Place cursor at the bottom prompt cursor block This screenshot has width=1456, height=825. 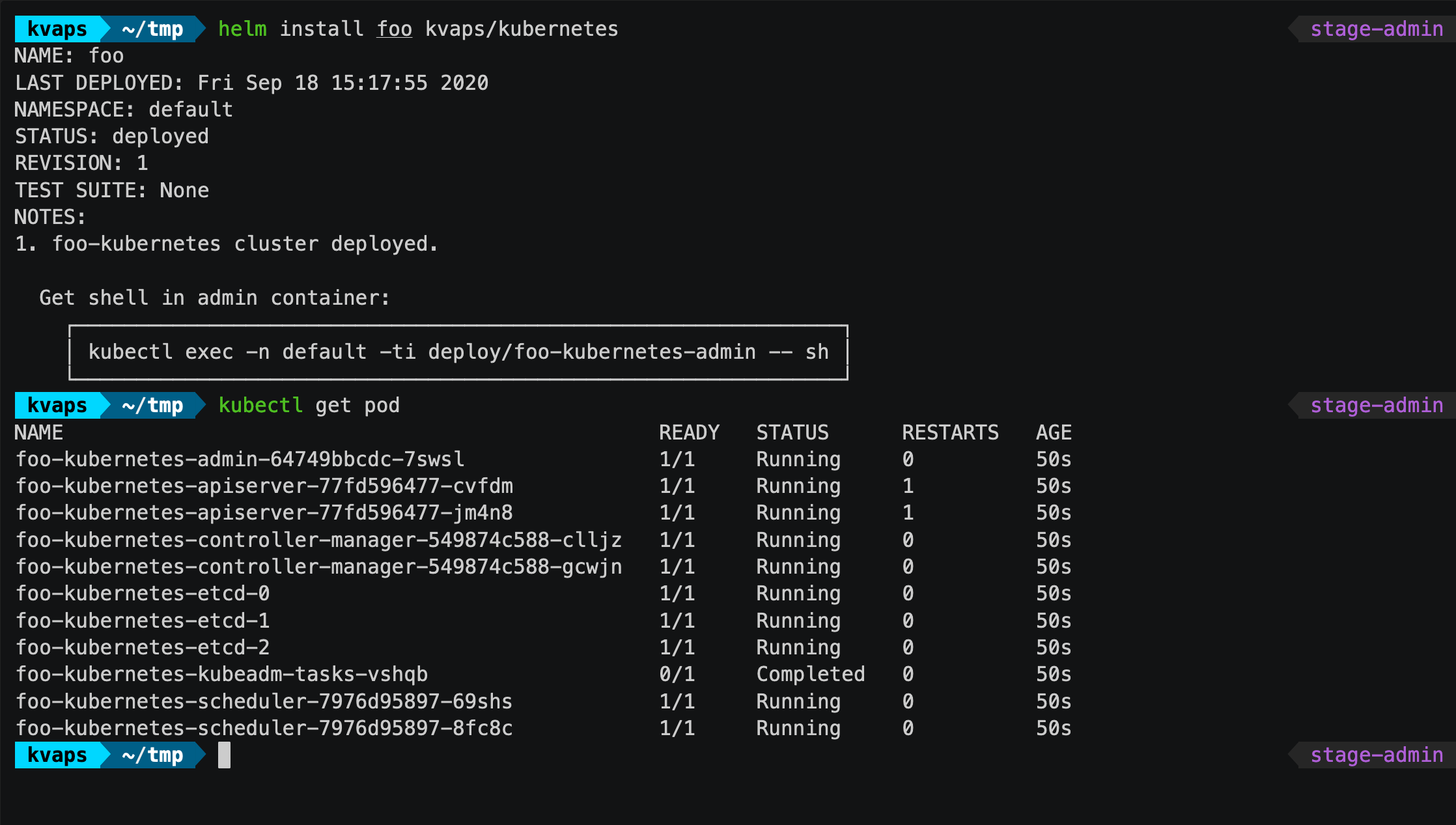click(x=224, y=755)
